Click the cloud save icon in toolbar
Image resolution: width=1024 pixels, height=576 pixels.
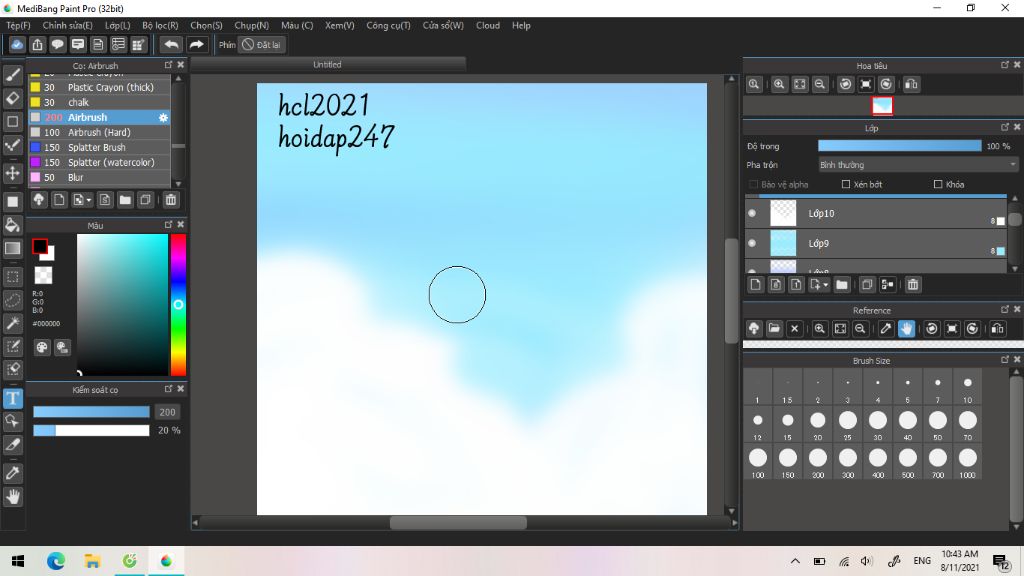[17, 44]
